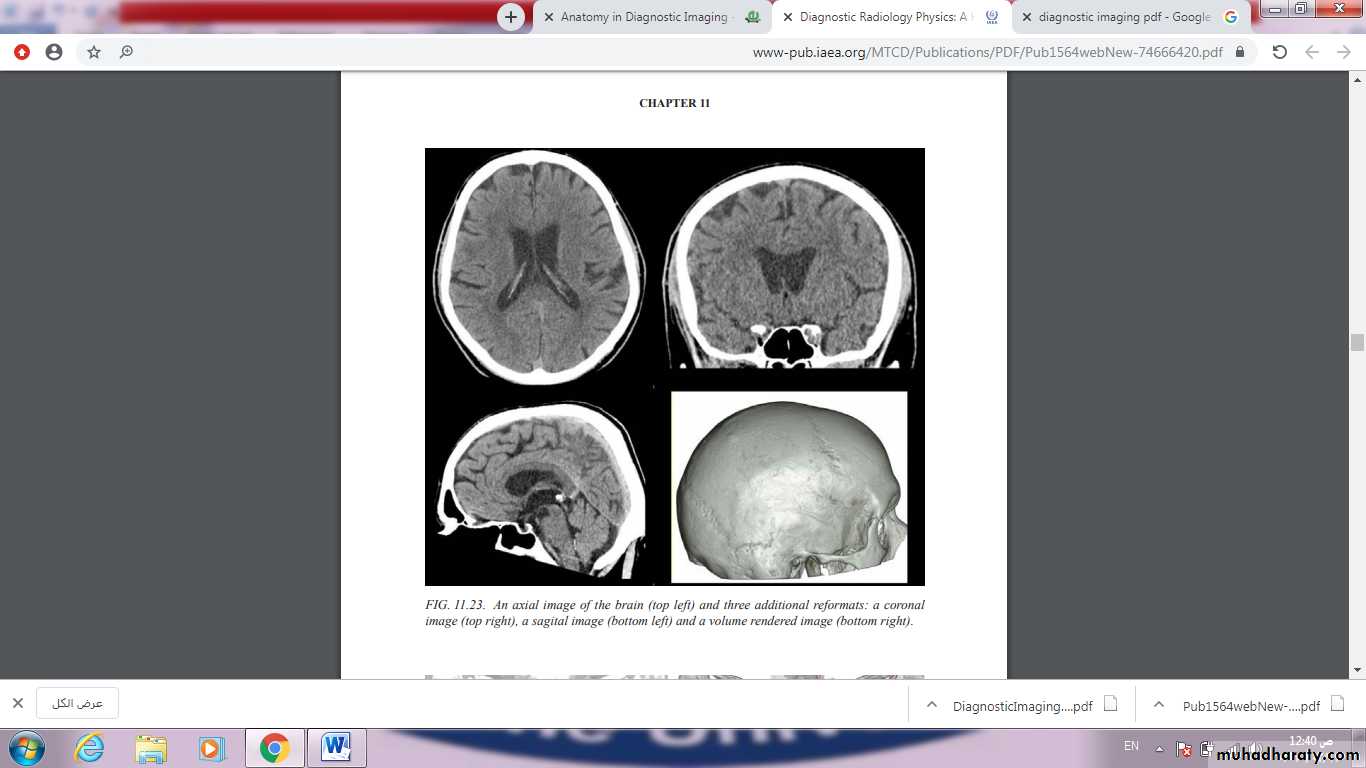
Task: Expand options for DiagnosticImaging pdf download
Action: tap(932, 705)
